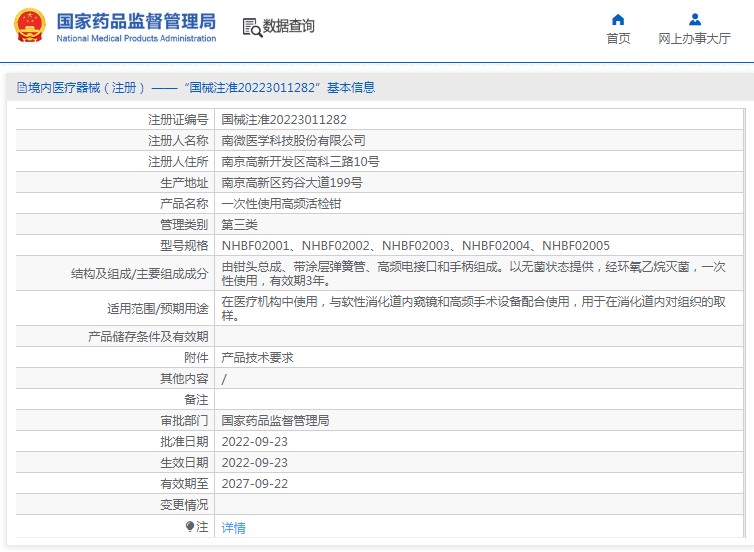Click the 2022-09-23 value in 批准日期 row

tap(254, 441)
